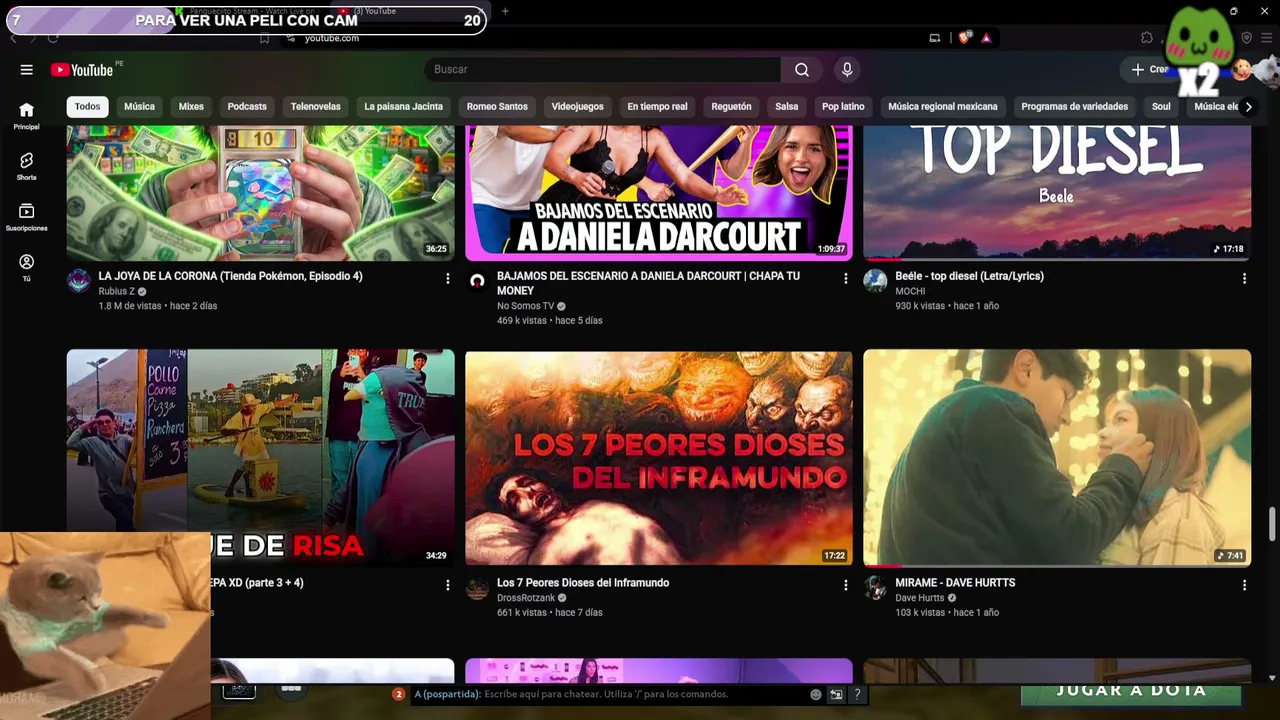Open options for MIRAME - DAVE HURTTS video
The width and height of the screenshot is (1280, 720).
coord(1244,585)
